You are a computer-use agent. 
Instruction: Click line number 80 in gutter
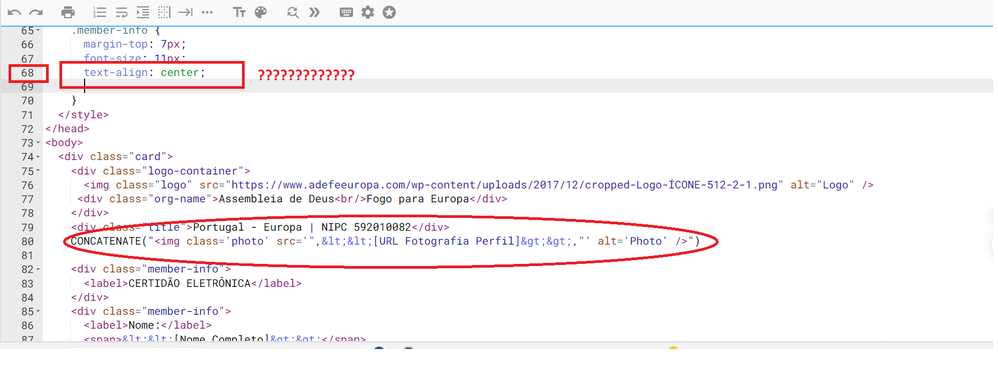27,241
